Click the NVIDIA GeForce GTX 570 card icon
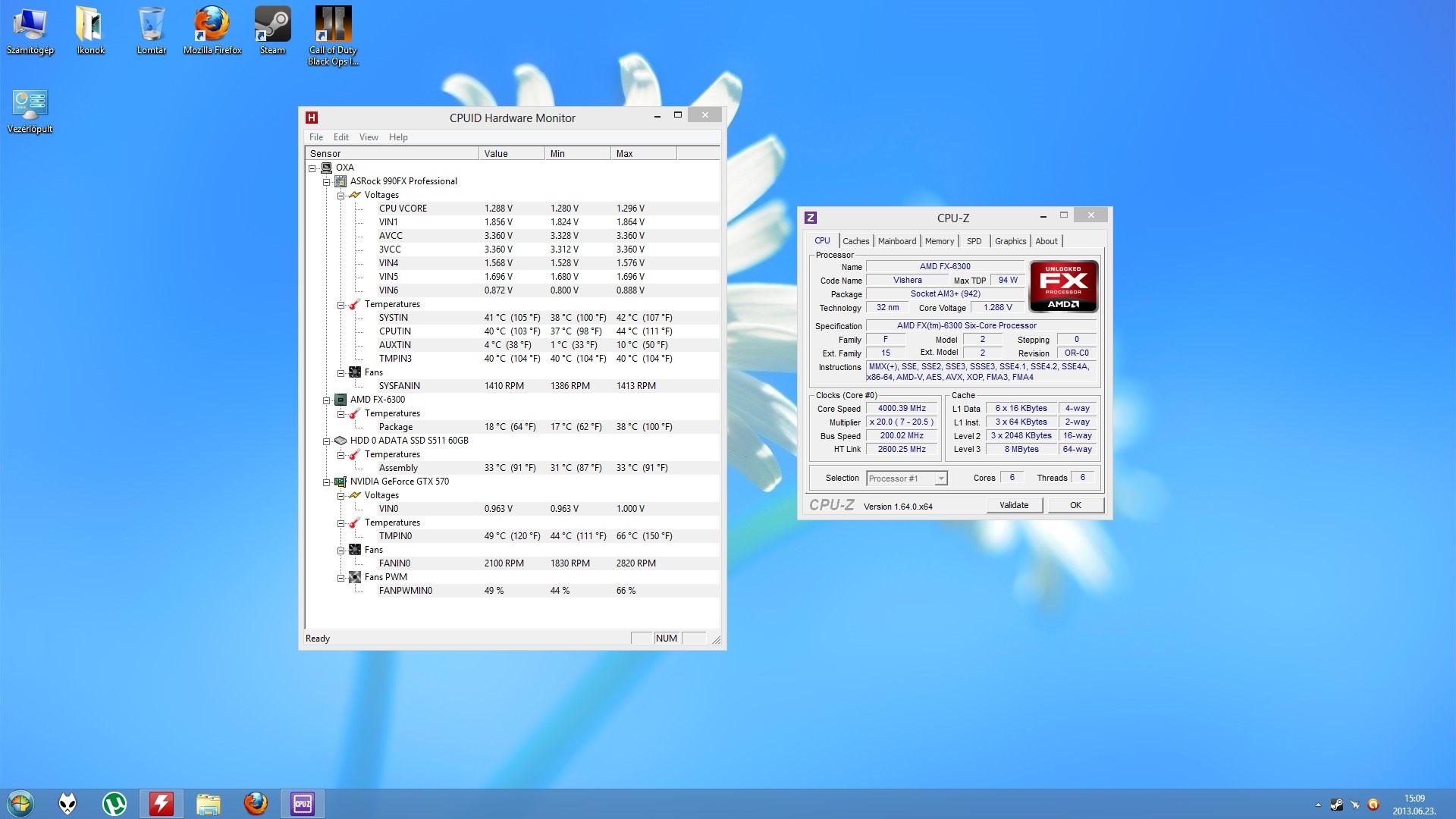The image size is (1456, 819). point(340,482)
